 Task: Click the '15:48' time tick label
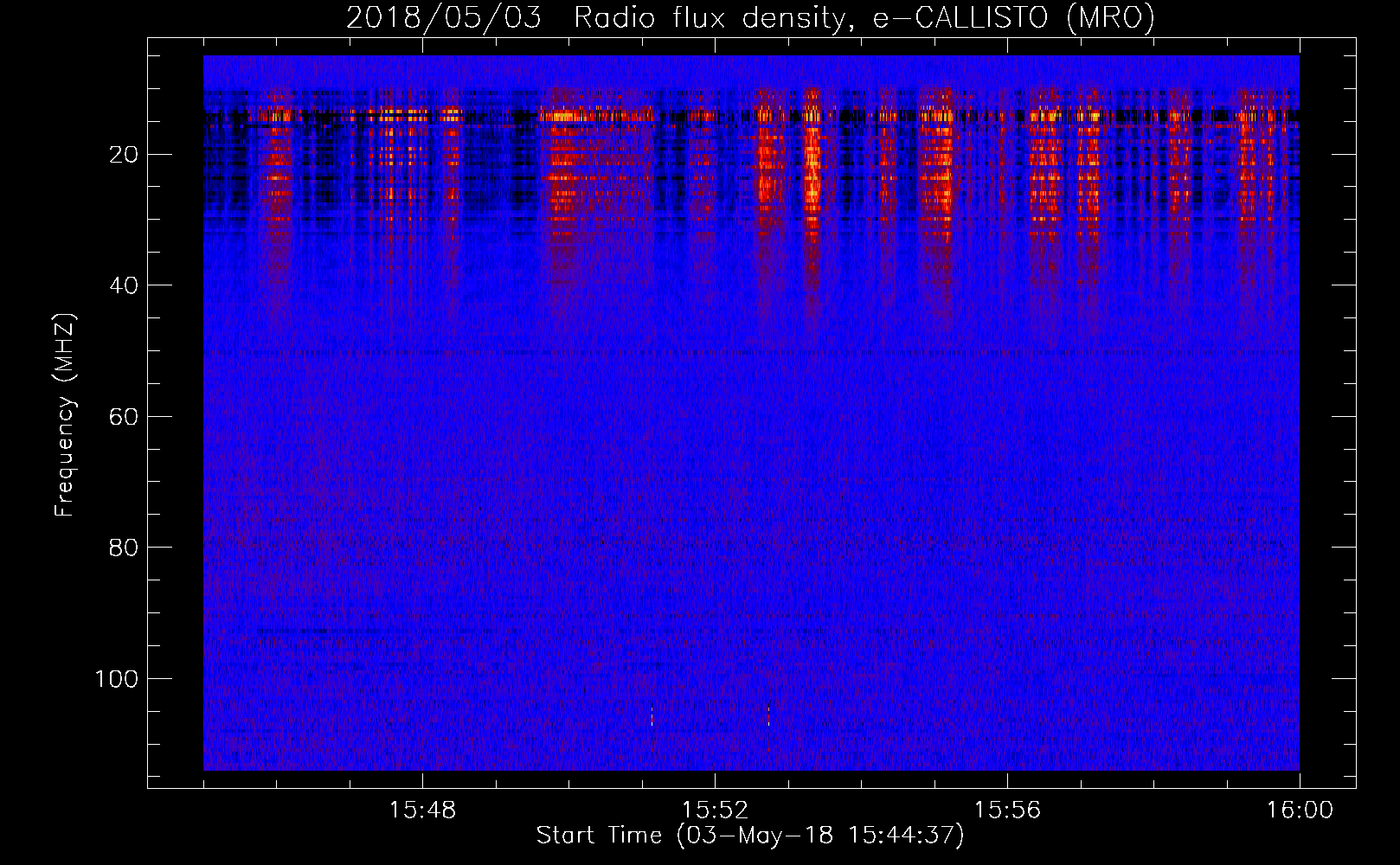[422, 811]
